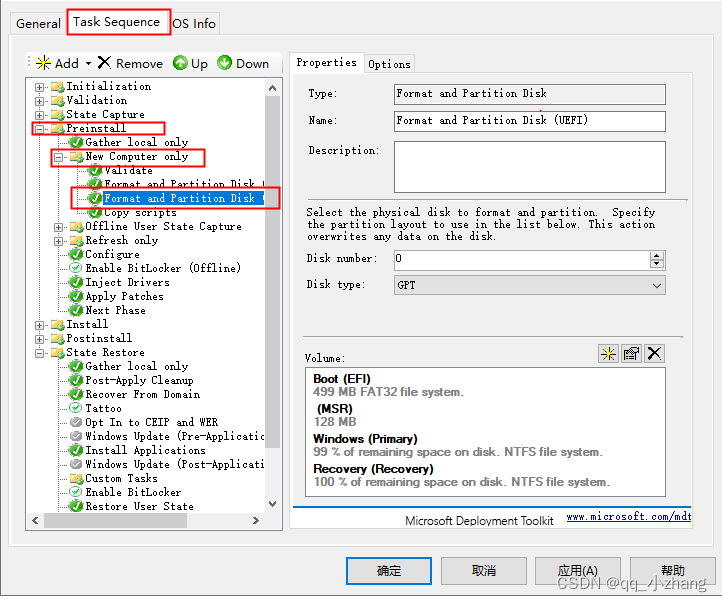The height and width of the screenshot is (602, 722).
Task: Click the 应用(A) apply button
Action: click(577, 571)
